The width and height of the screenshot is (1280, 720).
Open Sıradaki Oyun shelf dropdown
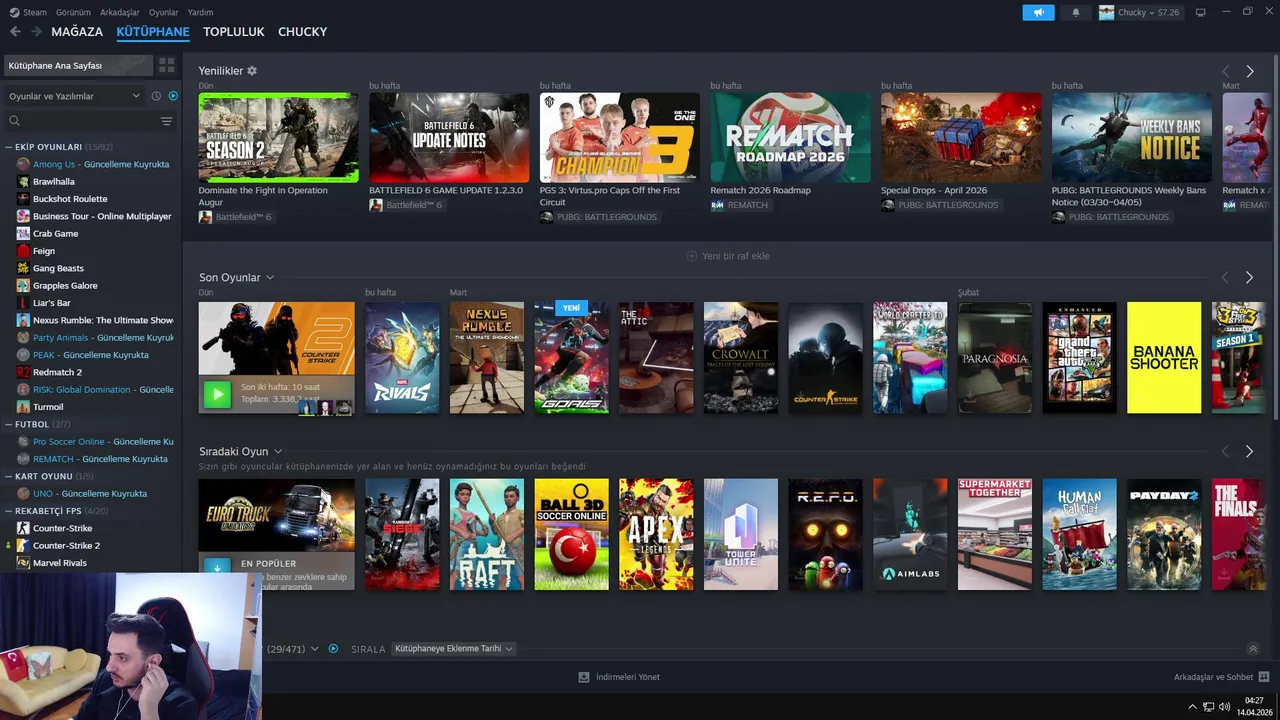coord(278,451)
